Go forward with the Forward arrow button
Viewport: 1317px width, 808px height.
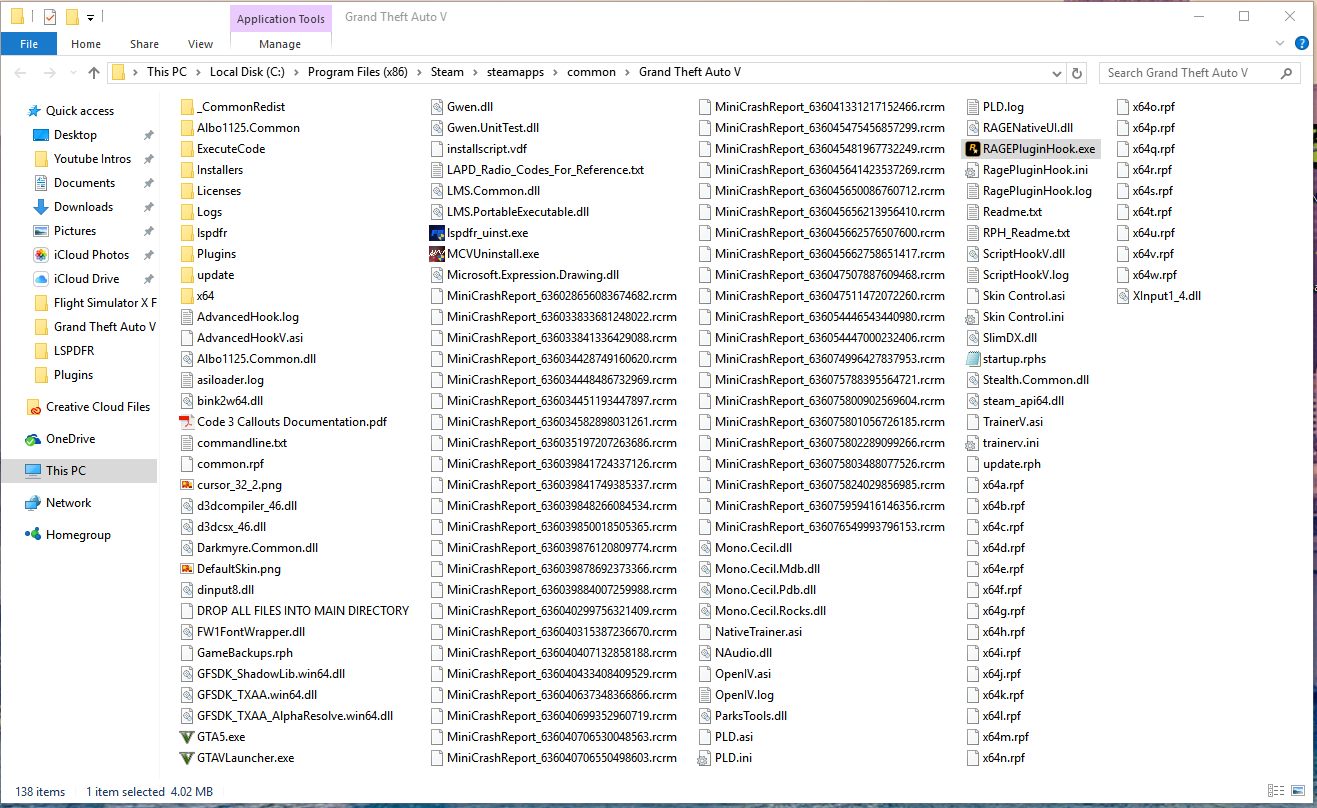(51, 73)
